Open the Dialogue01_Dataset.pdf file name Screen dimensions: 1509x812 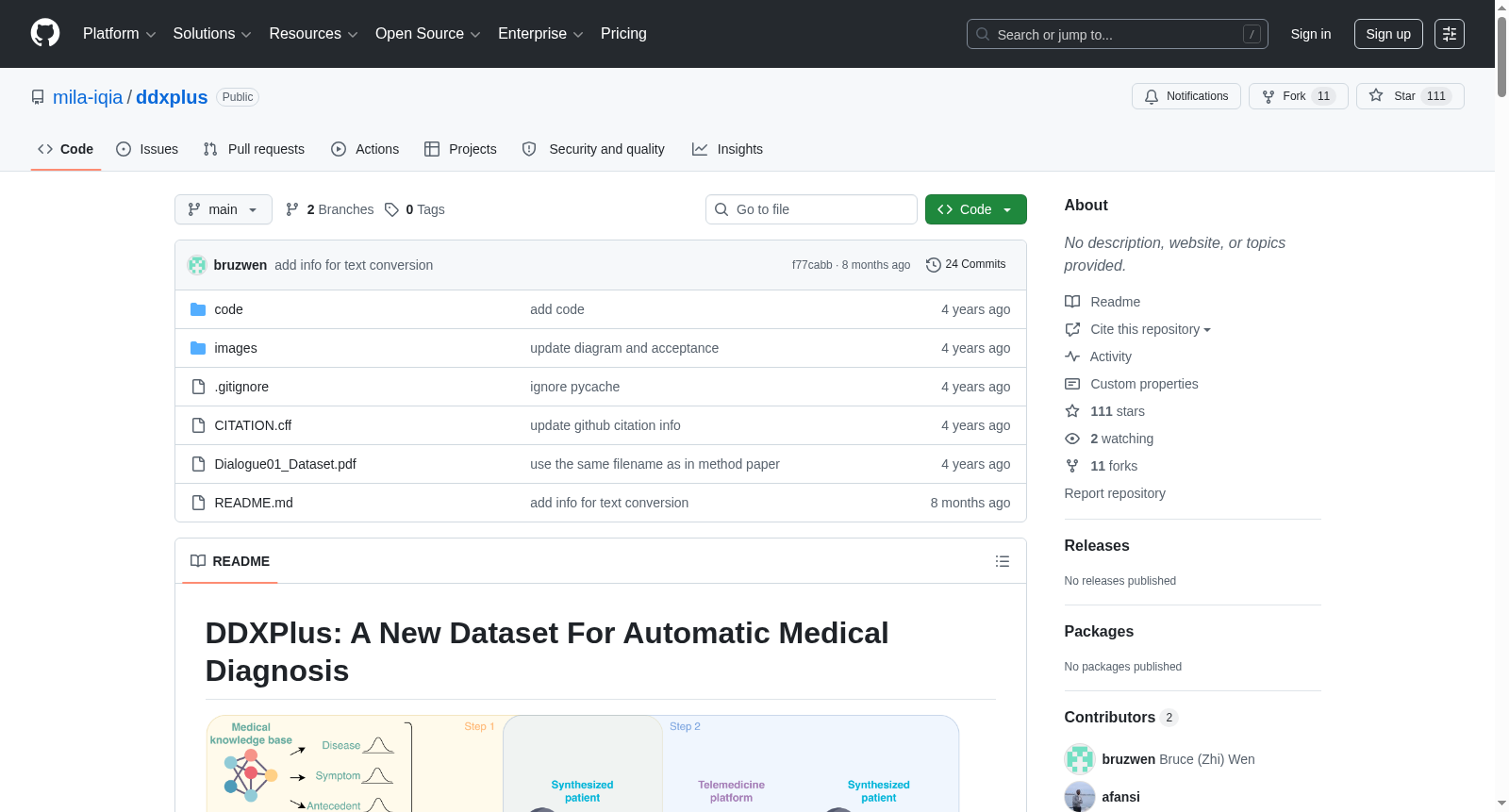285,464
